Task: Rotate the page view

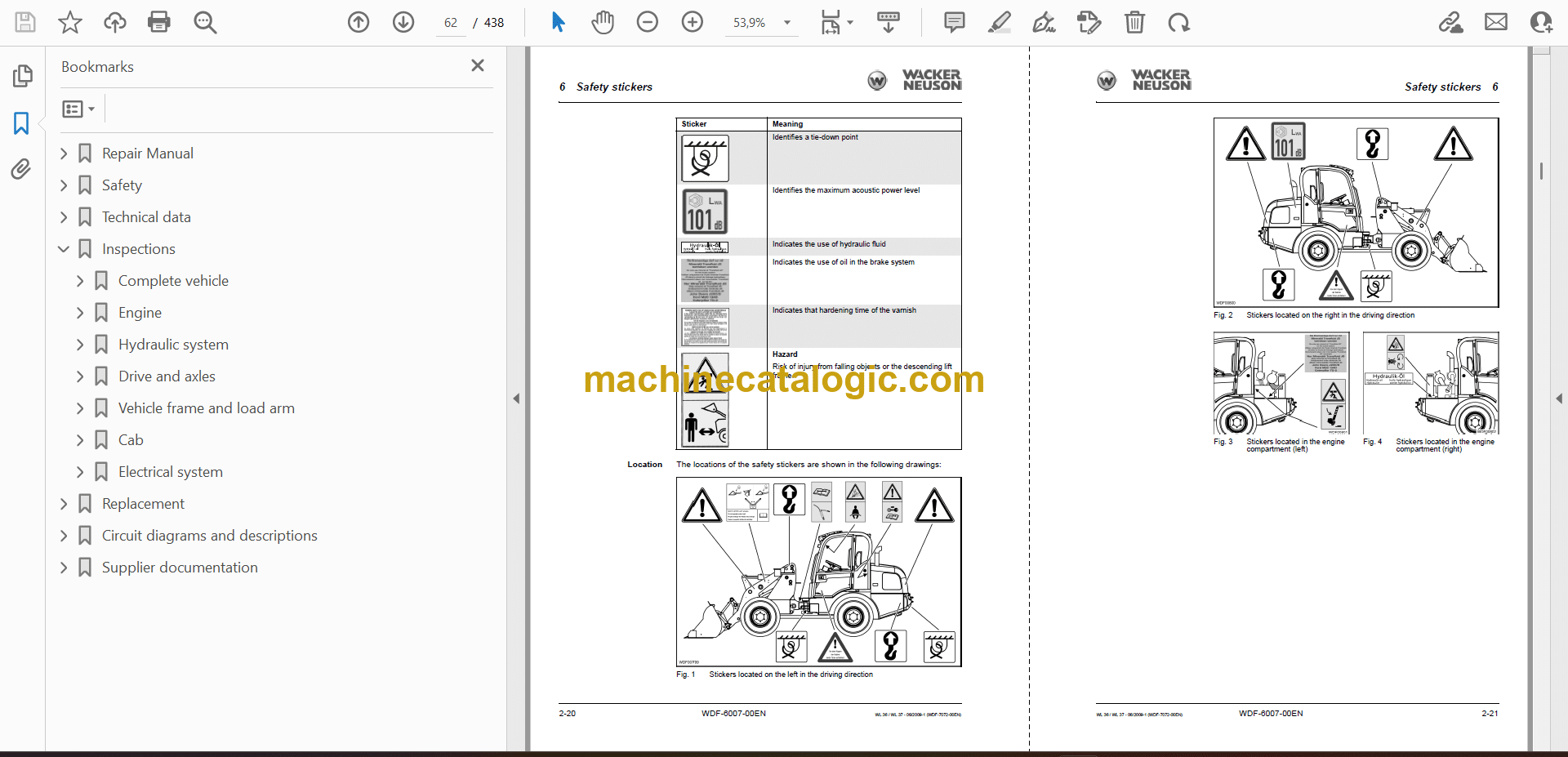Action: [x=1178, y=22]
